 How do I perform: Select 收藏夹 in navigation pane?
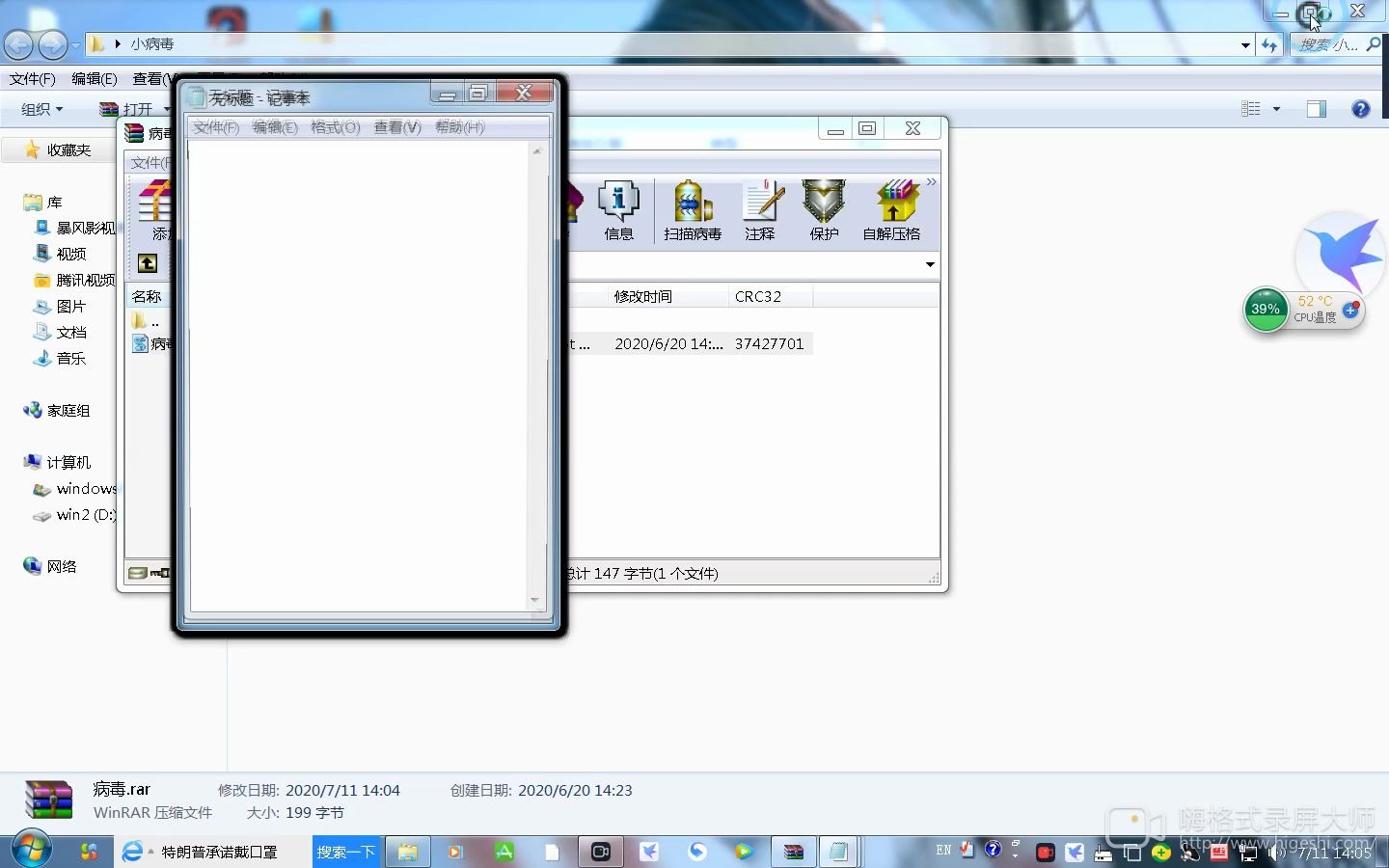click(58, 149)
